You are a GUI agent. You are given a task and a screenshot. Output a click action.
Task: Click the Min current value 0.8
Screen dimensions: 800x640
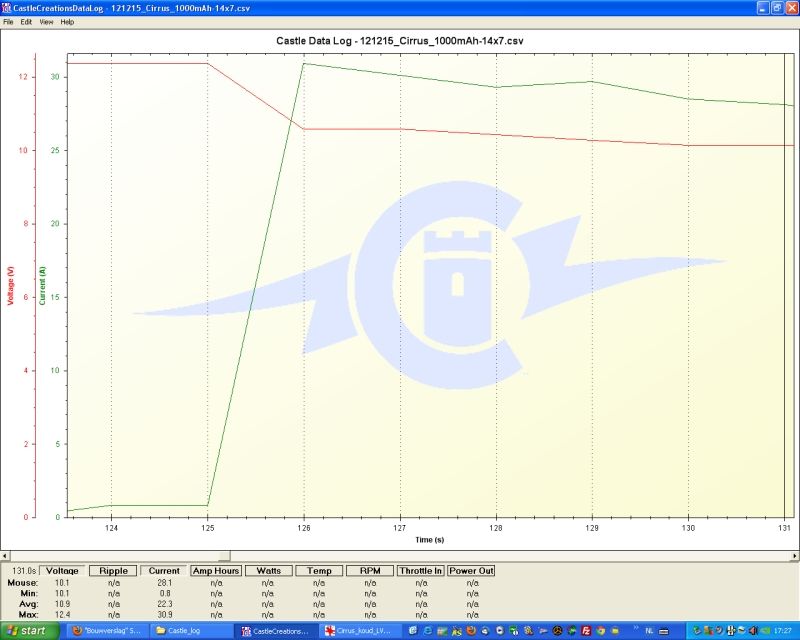click(165, 593)
